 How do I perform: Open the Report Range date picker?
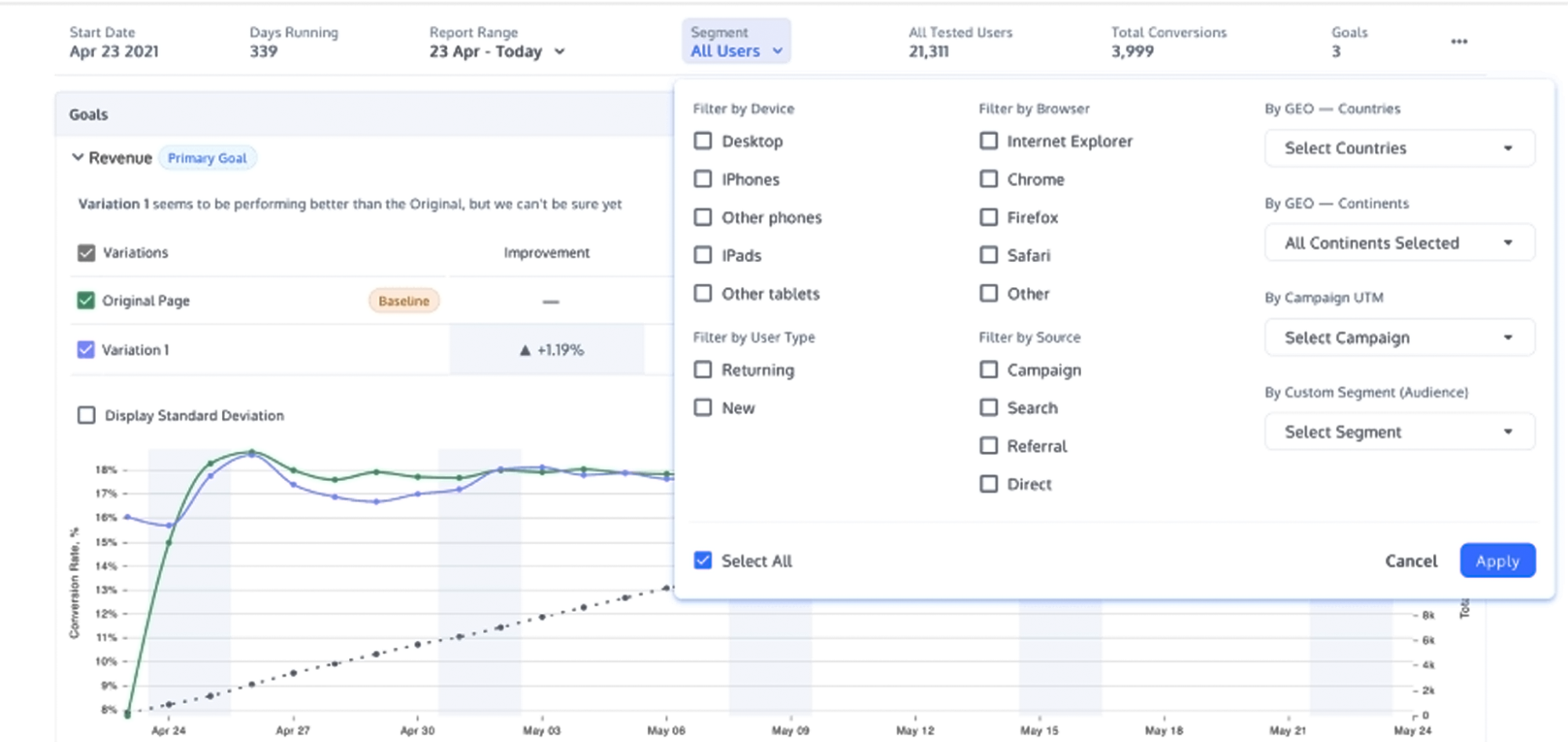[497, 51]
